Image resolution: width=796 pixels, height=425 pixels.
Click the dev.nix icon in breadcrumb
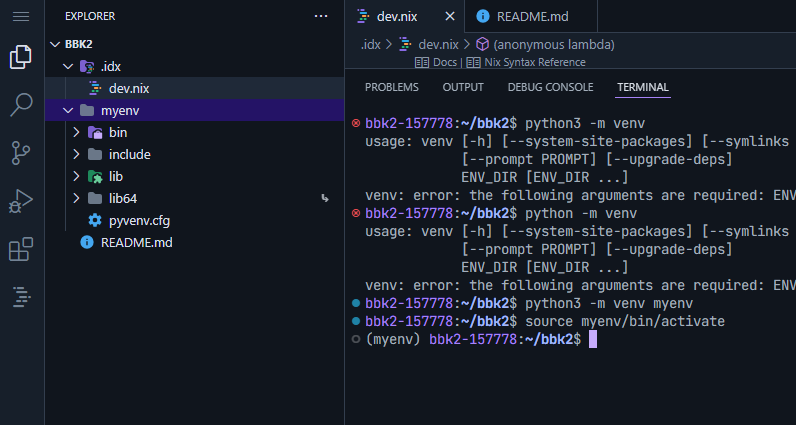coord(405,44)
